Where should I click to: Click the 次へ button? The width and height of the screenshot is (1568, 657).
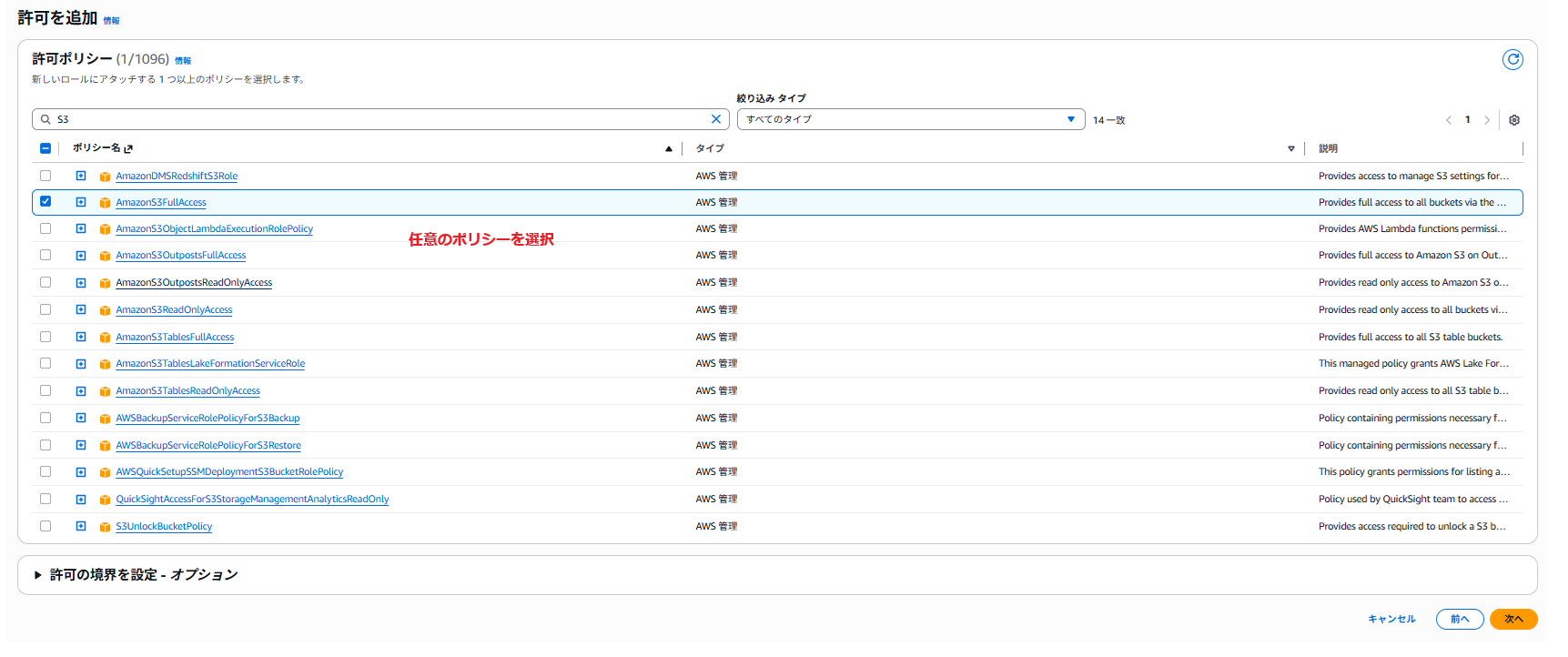click(1512, 619)
